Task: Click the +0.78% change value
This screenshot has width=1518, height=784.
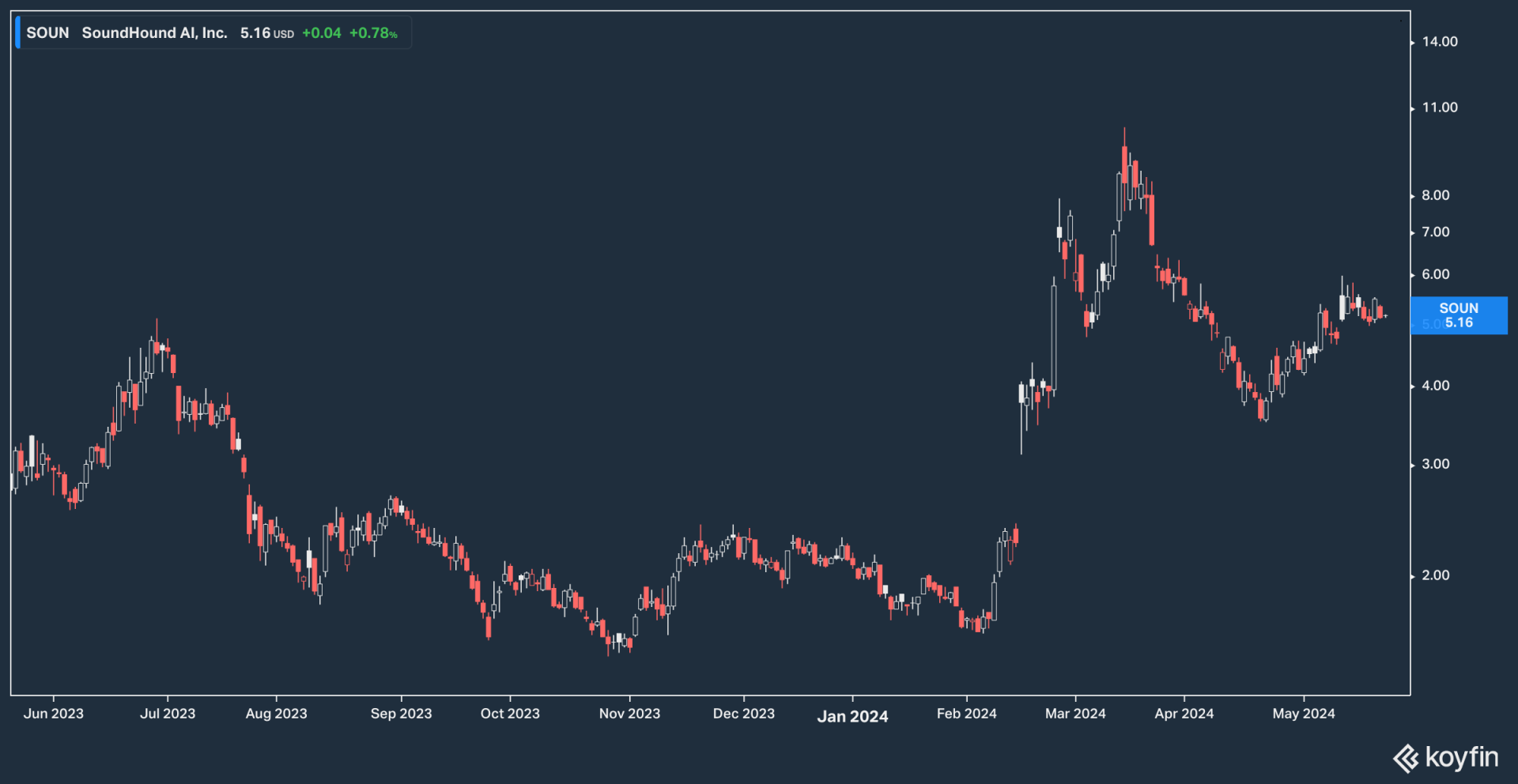Action: pyautogui.click(x=373, y=33)
